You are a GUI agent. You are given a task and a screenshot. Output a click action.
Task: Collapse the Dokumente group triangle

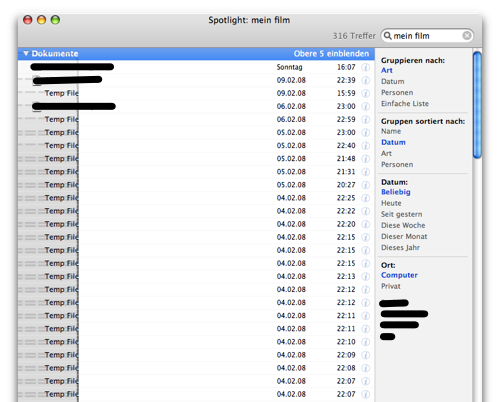pyautogui.click(x=26, y=53)
